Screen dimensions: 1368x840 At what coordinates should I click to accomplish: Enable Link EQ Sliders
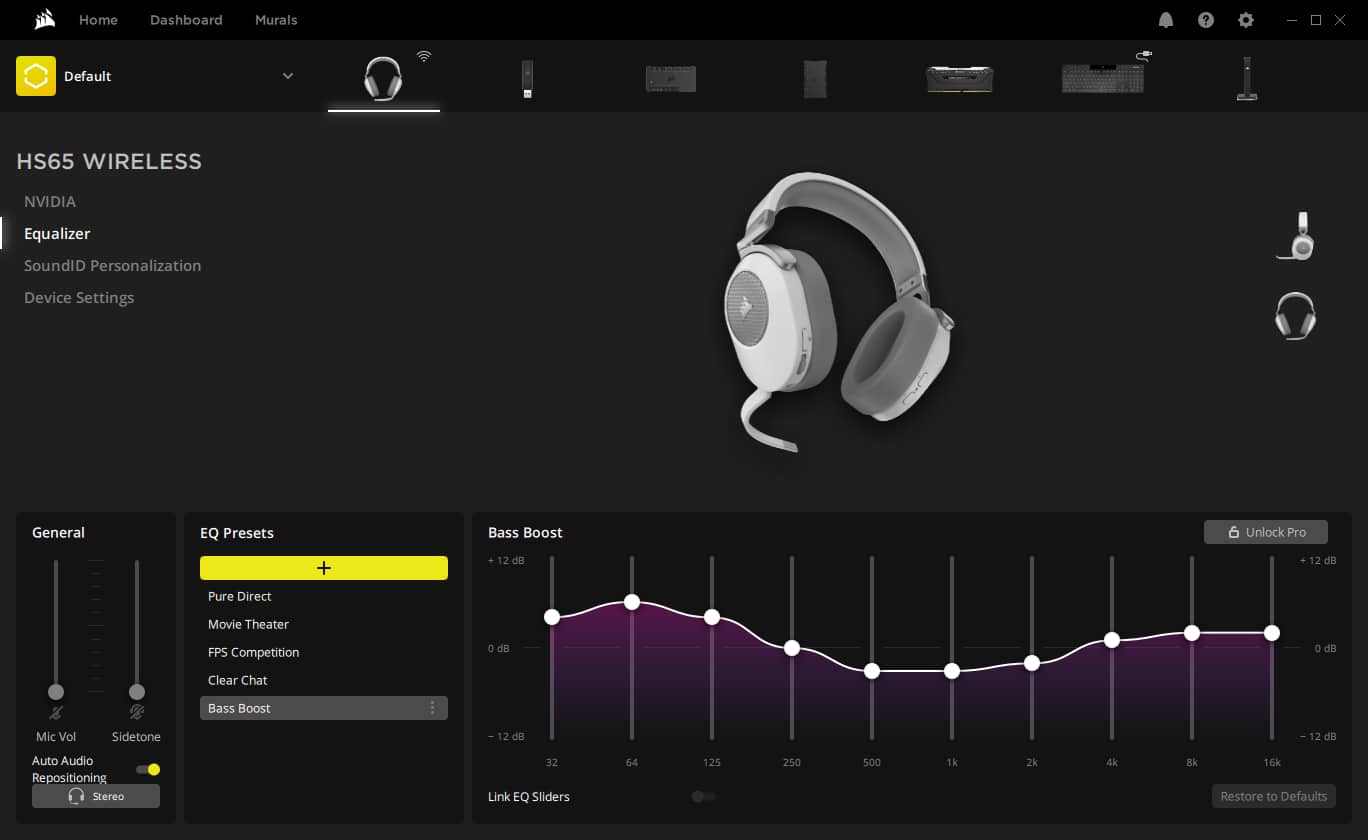[703, 796]
